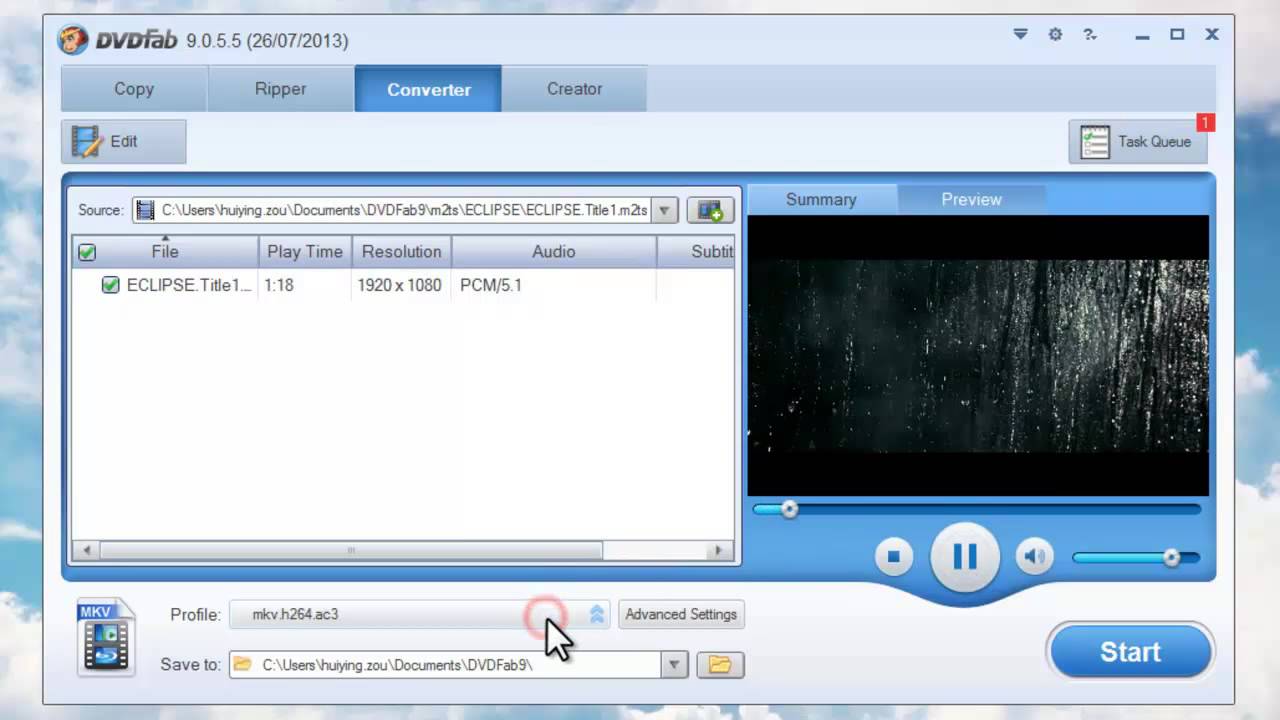This screenshot has height=720, width=1280.
Task: Click the DVDFab mascot logo icon
Action: point(73,40)
